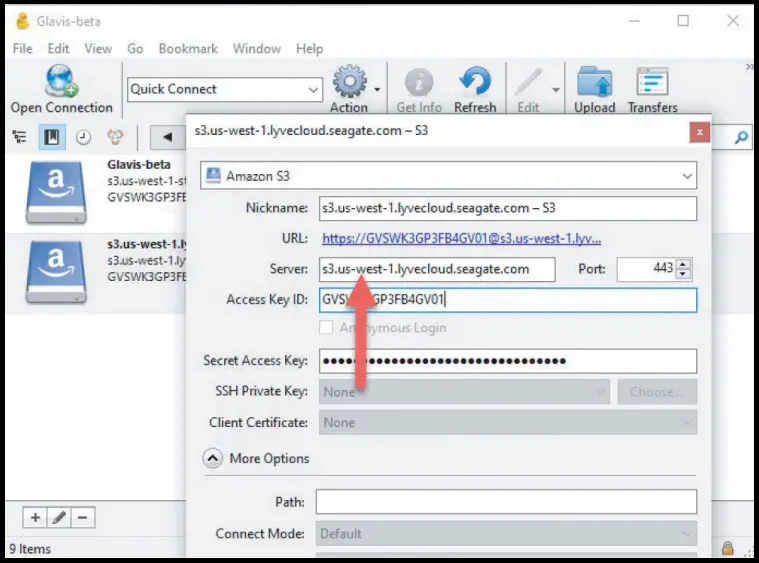Open the Client Certificate dropdown
Viewport: 759px width, 563px height.
coord(508,423)
